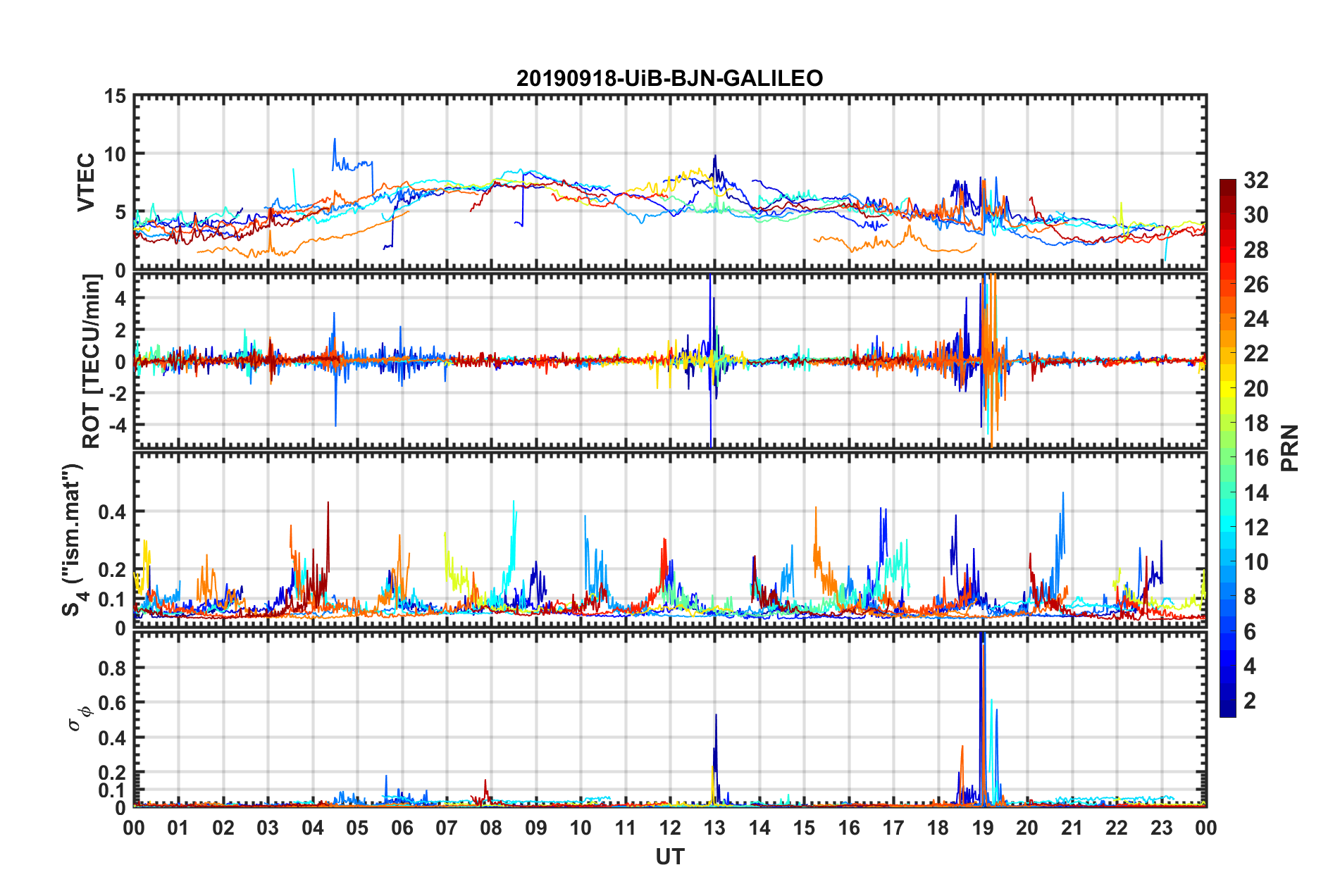The image size is (1340, 896).
Task: Click colorbar tick label 22
Action: [x=1255, y=354]
